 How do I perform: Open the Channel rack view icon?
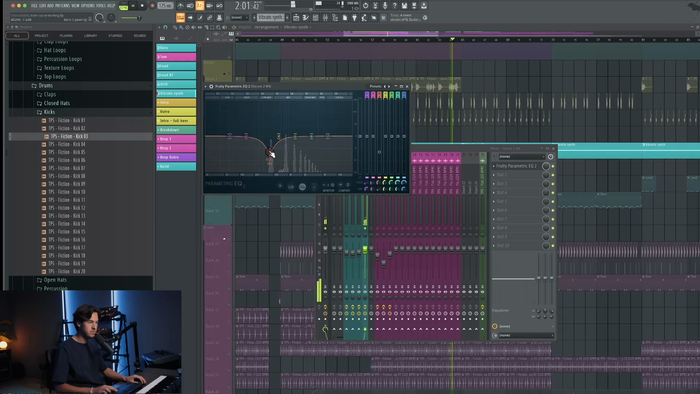coord(316,17)
